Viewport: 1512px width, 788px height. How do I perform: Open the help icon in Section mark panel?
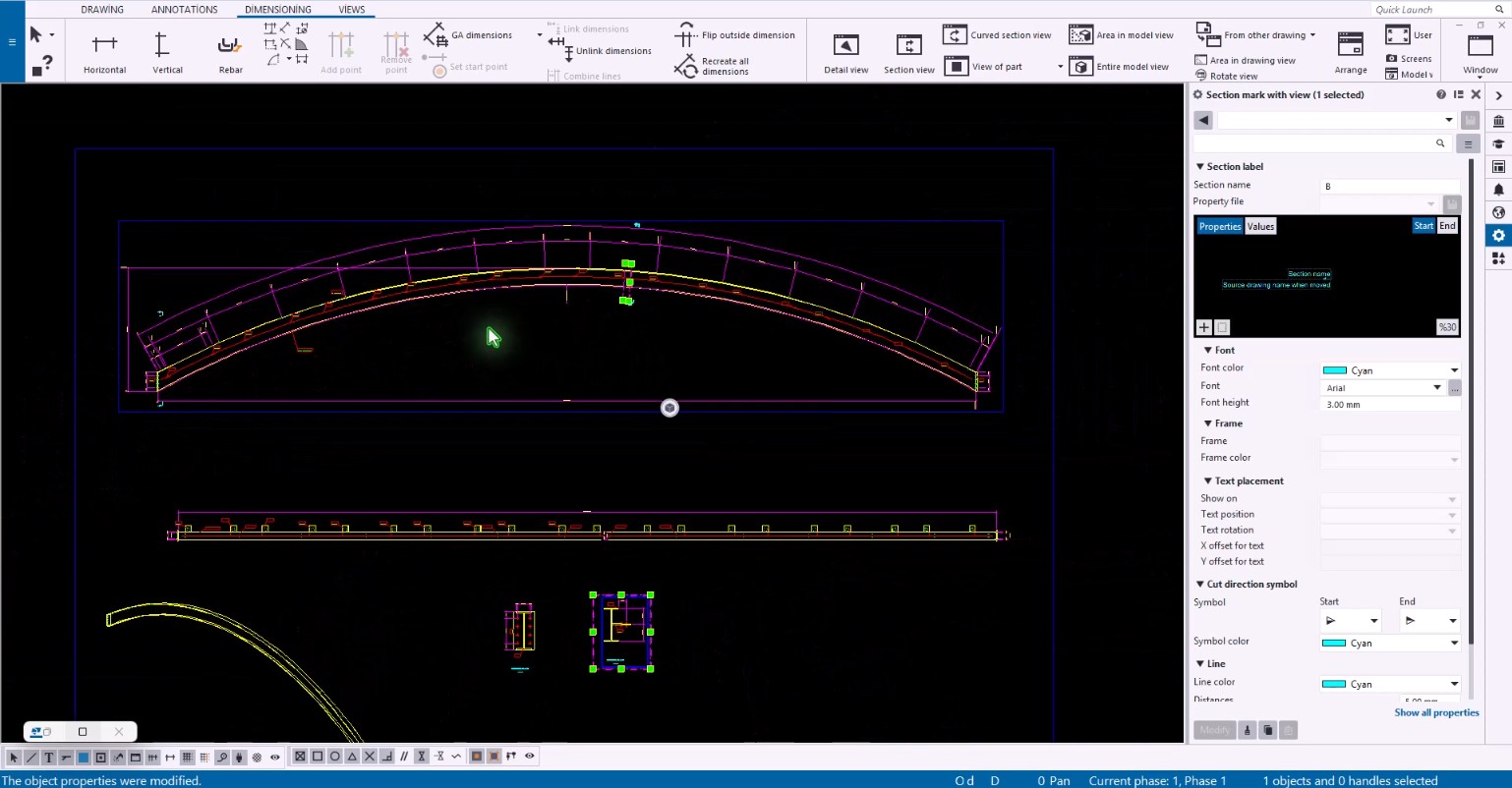point(1441,94)
